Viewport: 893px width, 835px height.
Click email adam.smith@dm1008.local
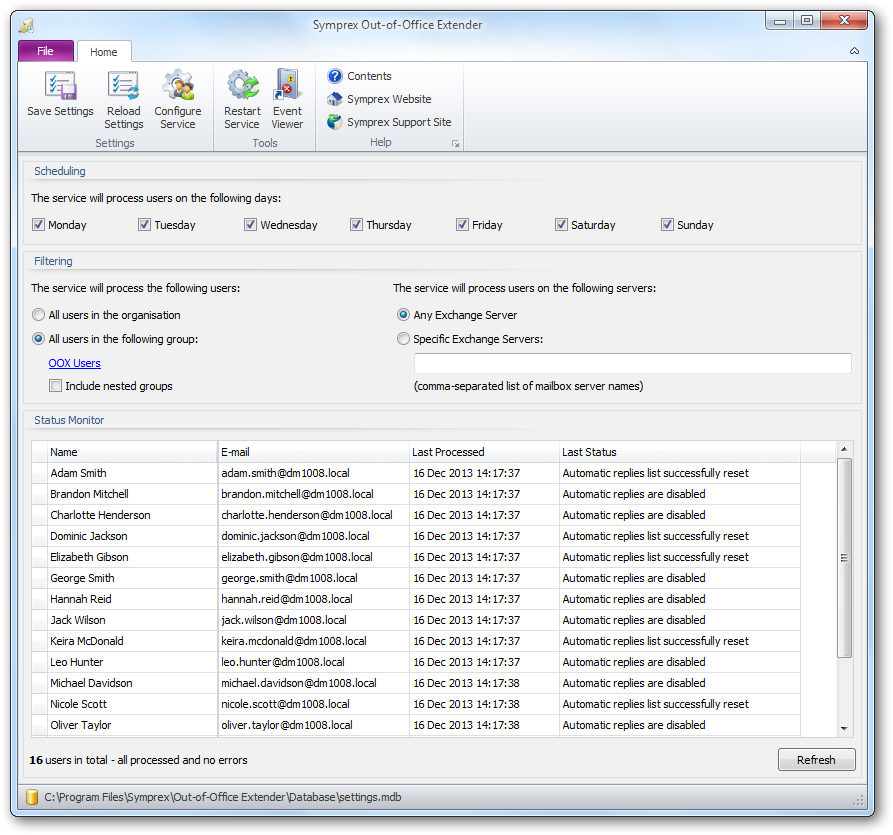(285, 473)
